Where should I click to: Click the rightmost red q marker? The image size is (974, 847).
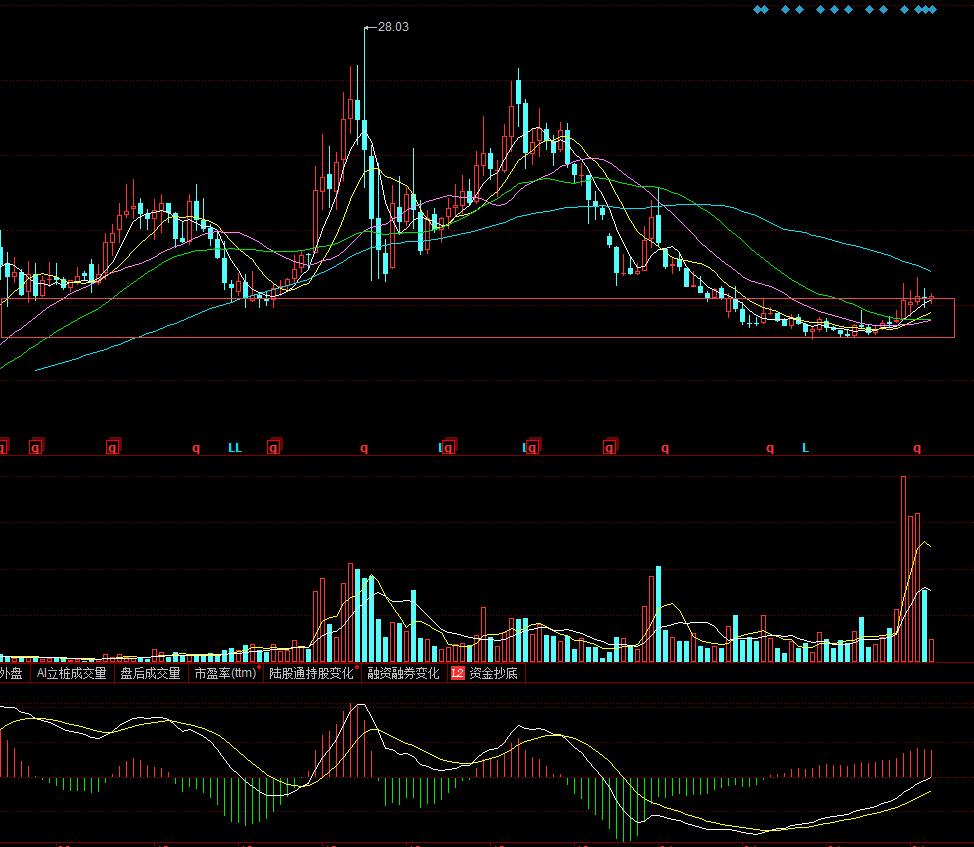pos(917,448)
